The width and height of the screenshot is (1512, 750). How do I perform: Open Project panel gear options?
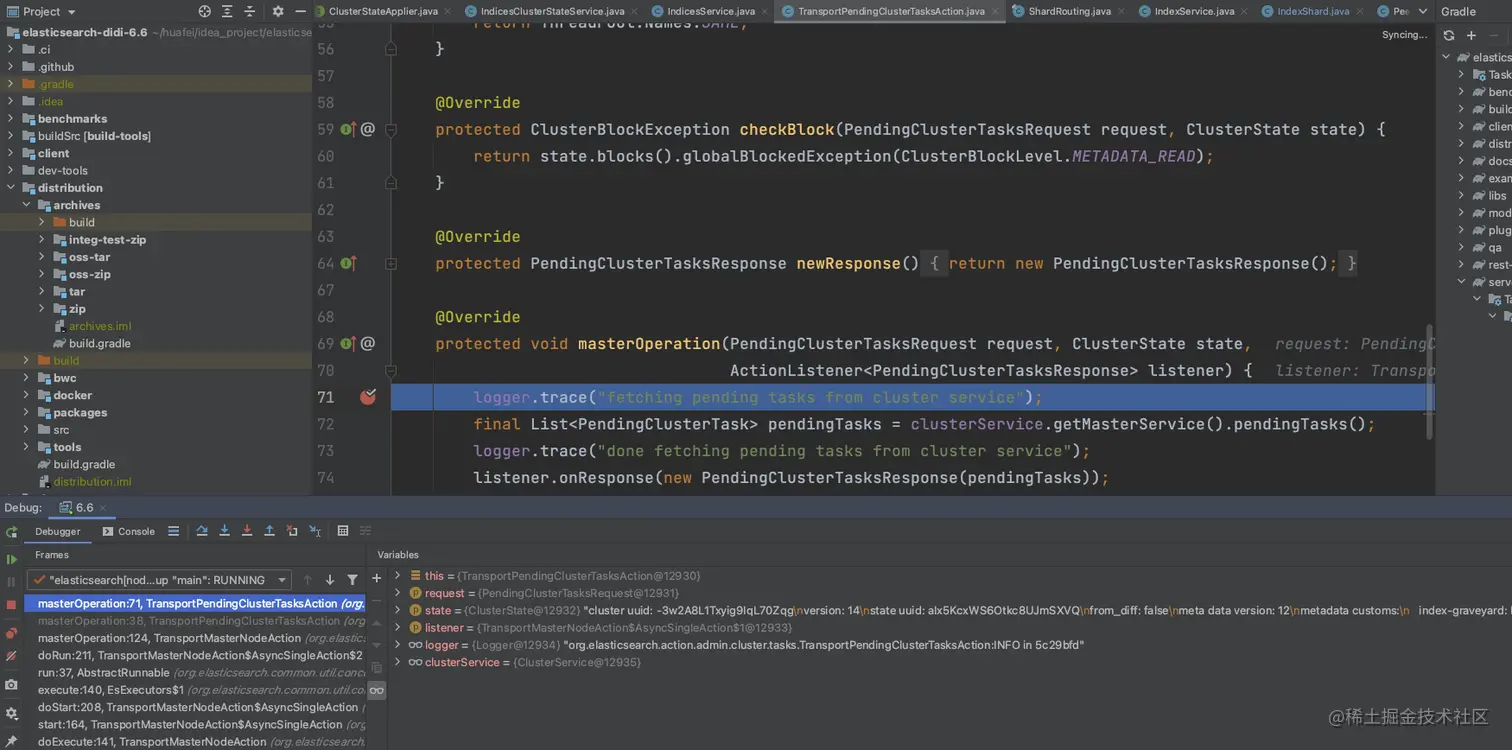pyautogui.click(x=278, y=11)
